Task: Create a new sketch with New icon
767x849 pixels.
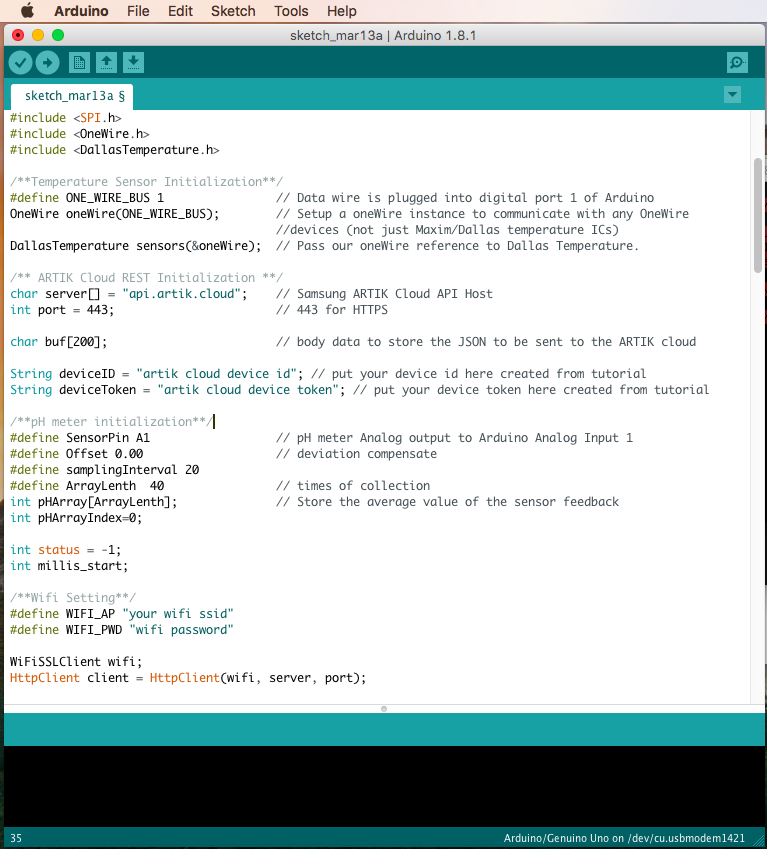Action: [80, 63]
